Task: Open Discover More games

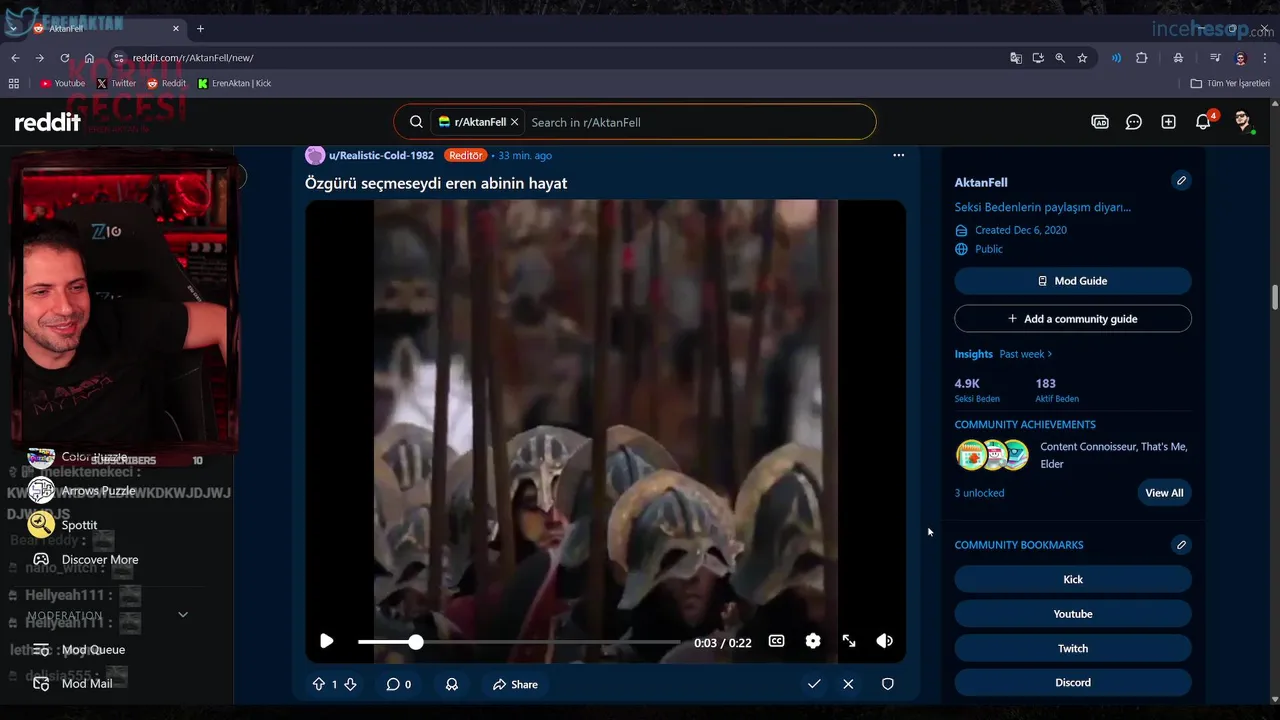Action: click(x=100, y=560)
